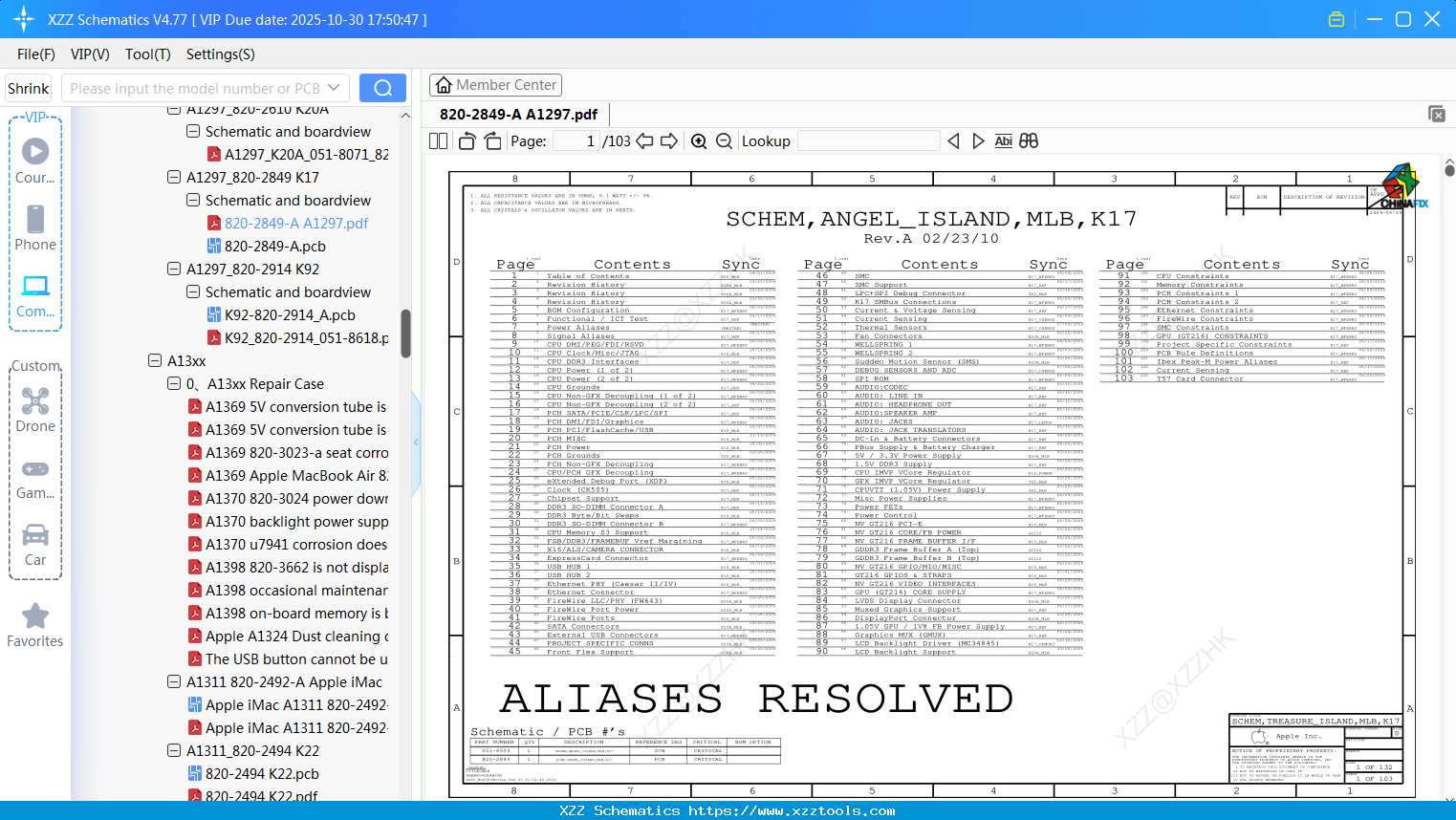Toggle the two-page split view icon

(439, 140)
